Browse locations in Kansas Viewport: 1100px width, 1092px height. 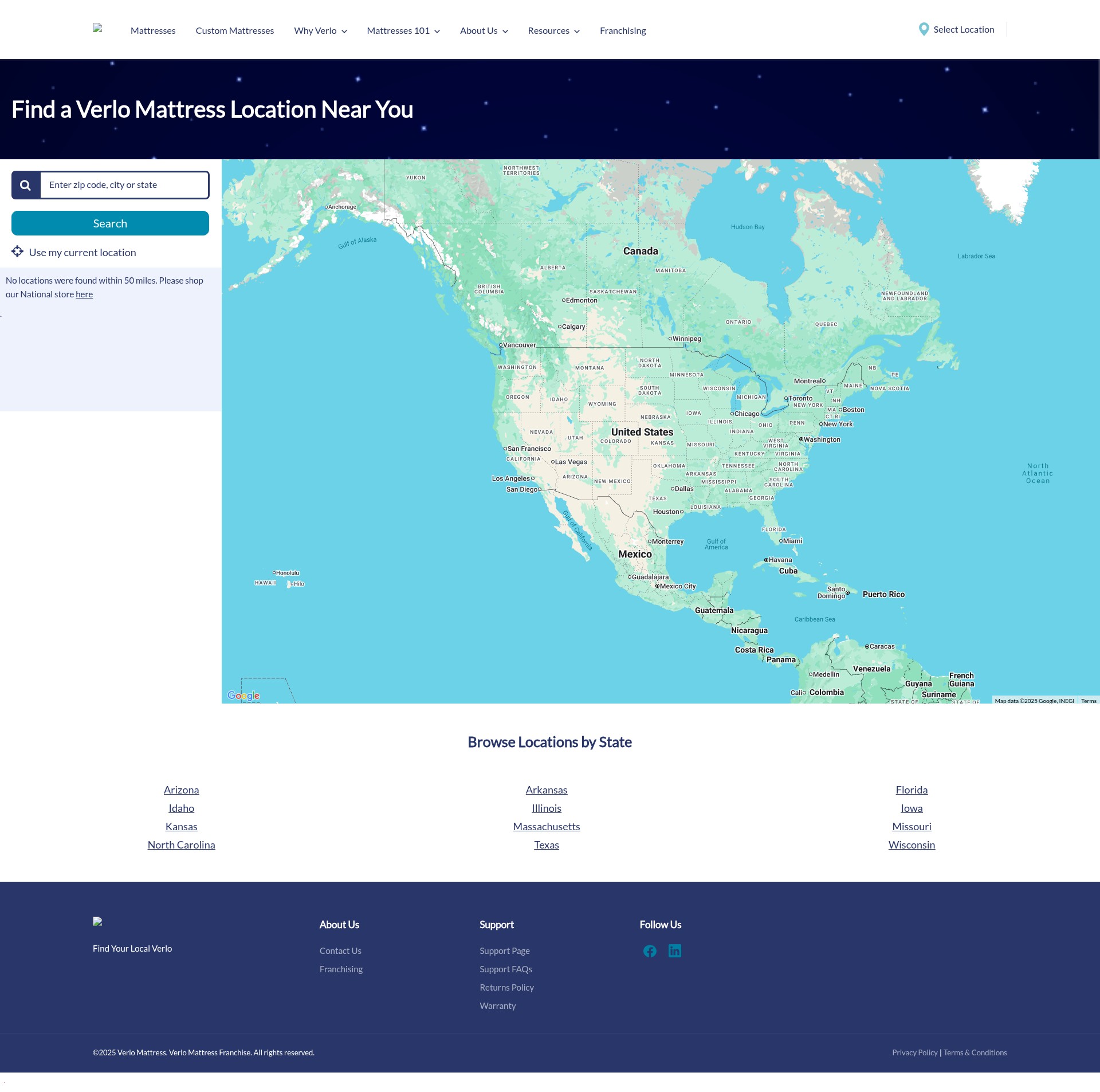pyautogui.click(x=182, y=826)
